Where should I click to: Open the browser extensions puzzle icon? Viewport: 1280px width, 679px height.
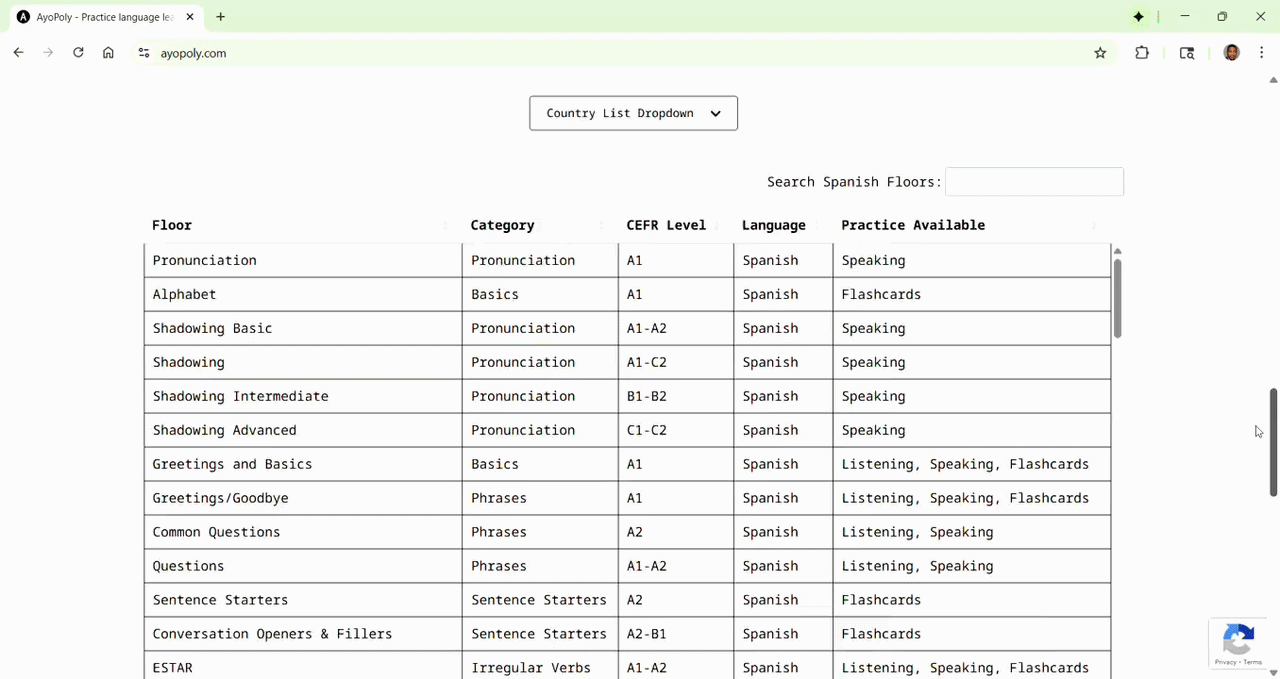1142,53
